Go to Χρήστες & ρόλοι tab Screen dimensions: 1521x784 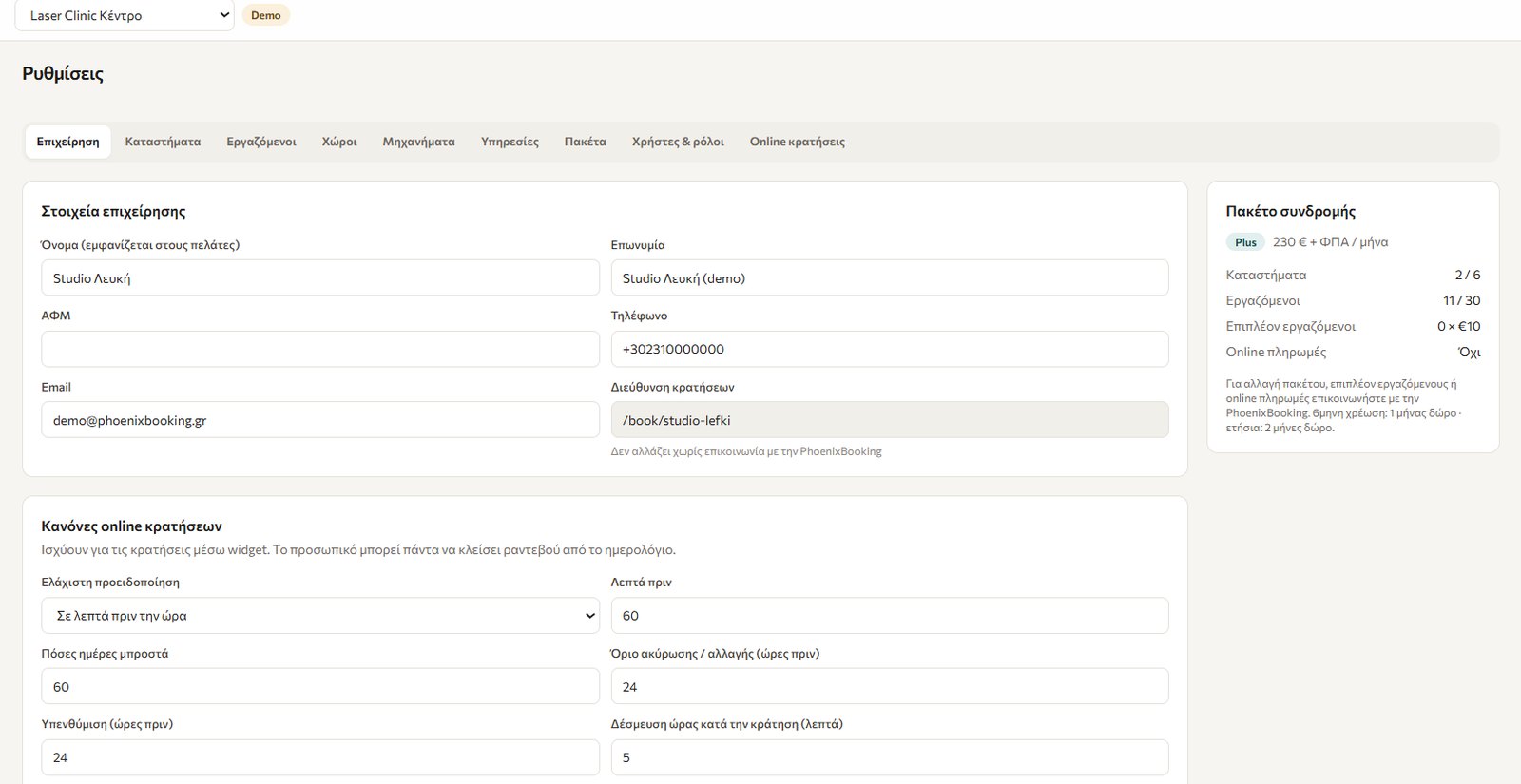coord(678,142)
